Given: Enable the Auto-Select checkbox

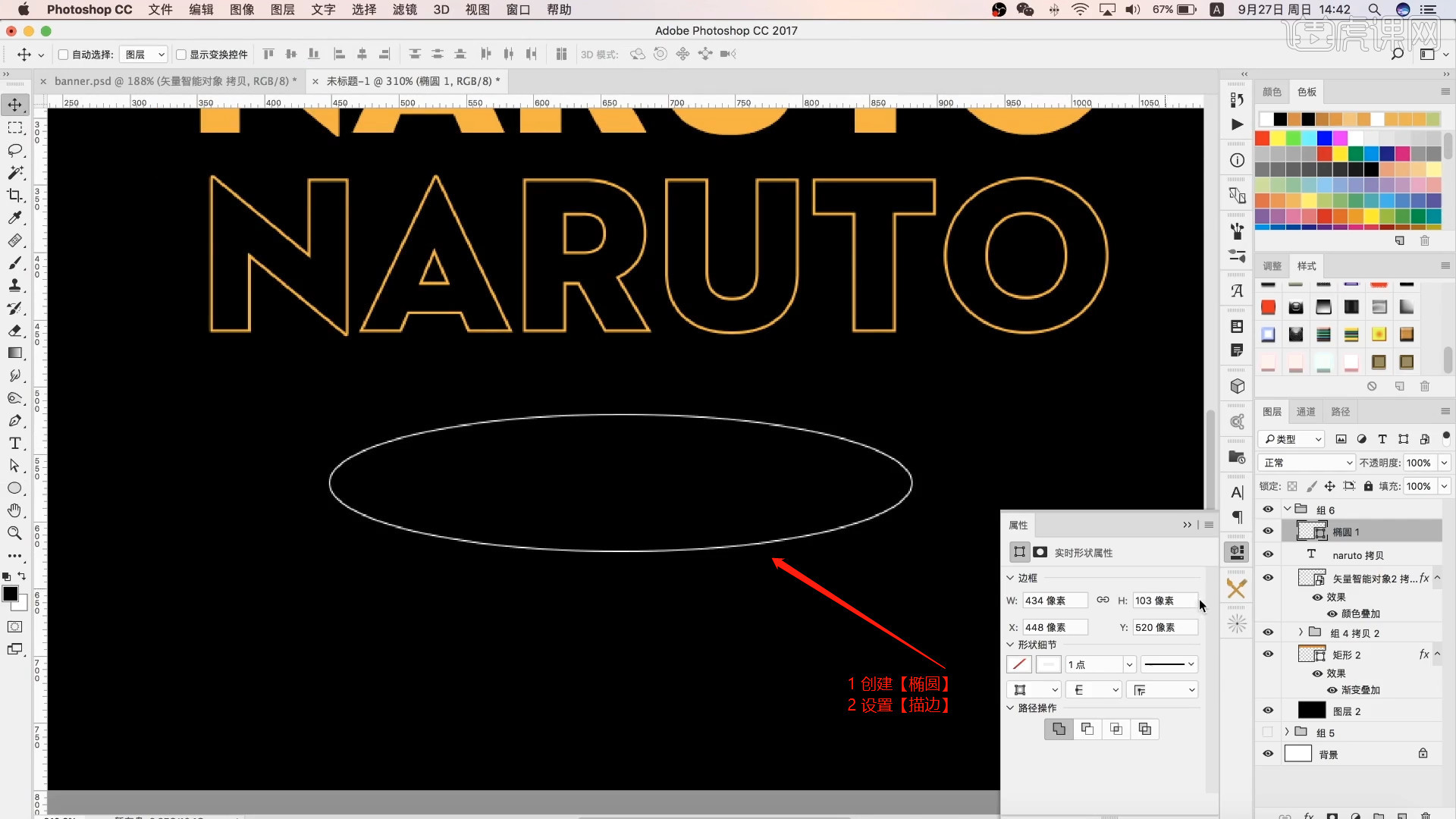Looking at the screenshot, I should tap(64, 55).
